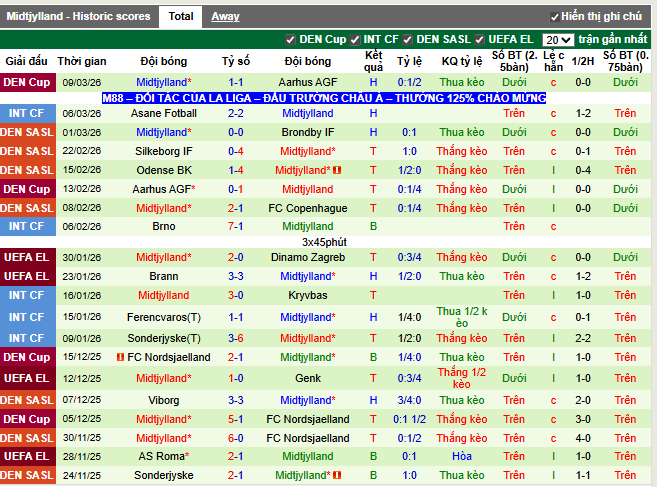Toggle the UEFA EL filter checkbox

point(479,40)
